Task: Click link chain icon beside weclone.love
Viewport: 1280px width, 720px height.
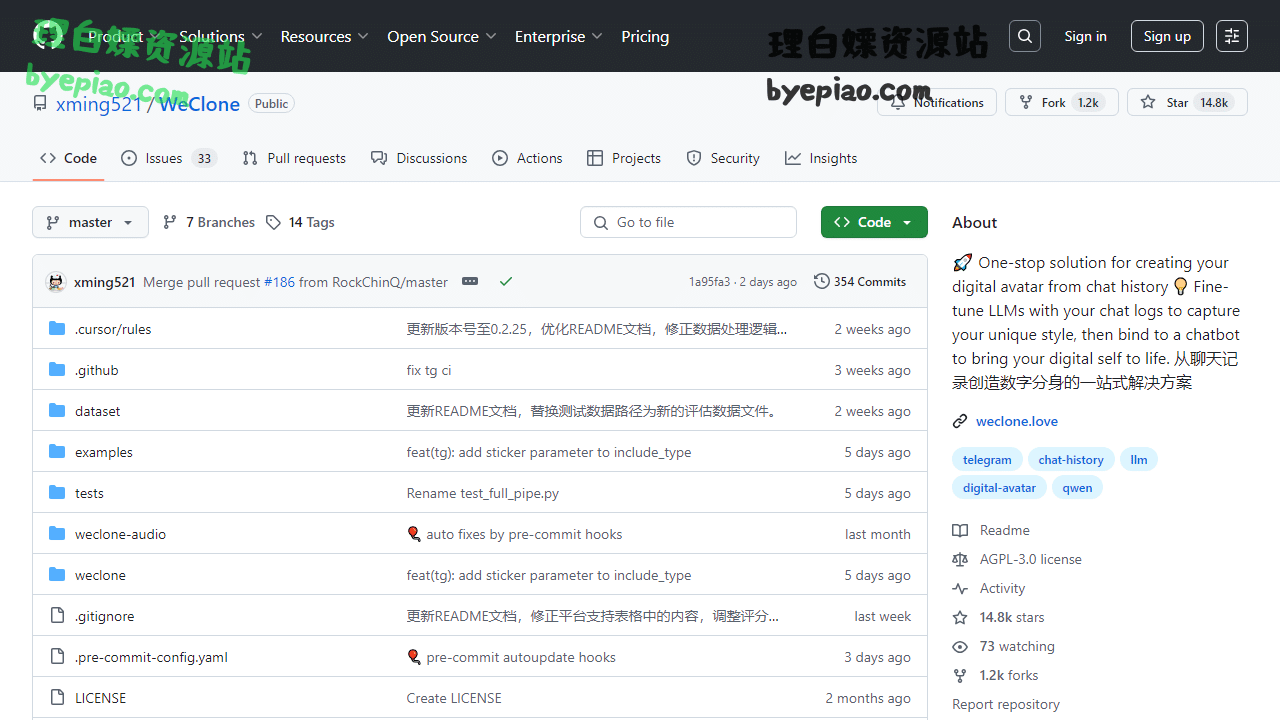Action: pos(960,421)
